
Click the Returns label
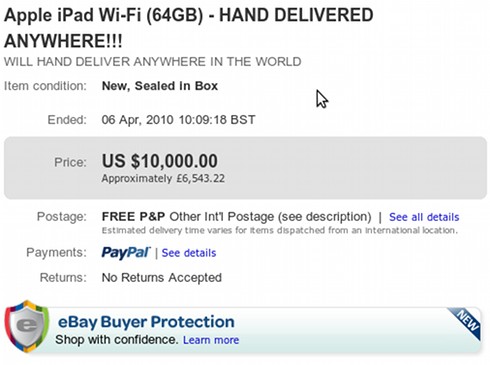point(63,277)
